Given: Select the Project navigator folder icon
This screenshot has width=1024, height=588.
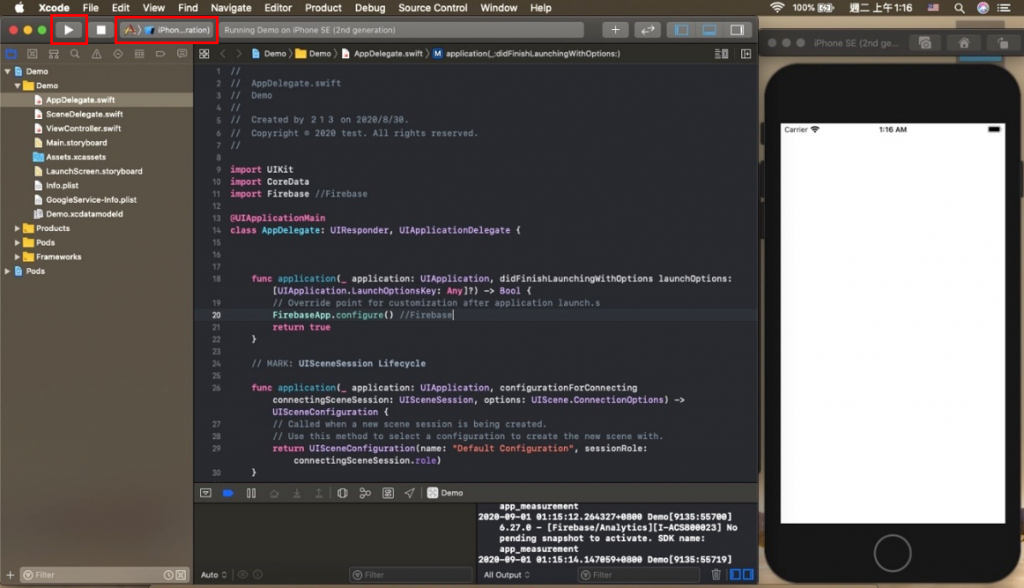Looking at the screenshot, I should click(x=11, y=54).
